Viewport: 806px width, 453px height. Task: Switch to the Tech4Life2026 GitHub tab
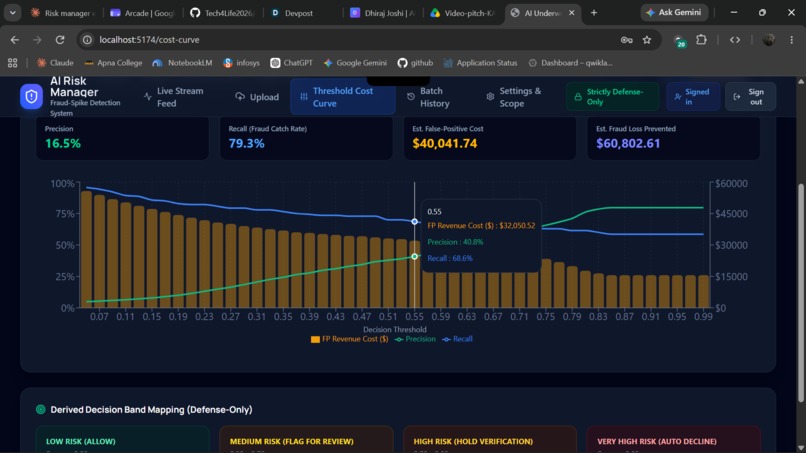[223, 13]
